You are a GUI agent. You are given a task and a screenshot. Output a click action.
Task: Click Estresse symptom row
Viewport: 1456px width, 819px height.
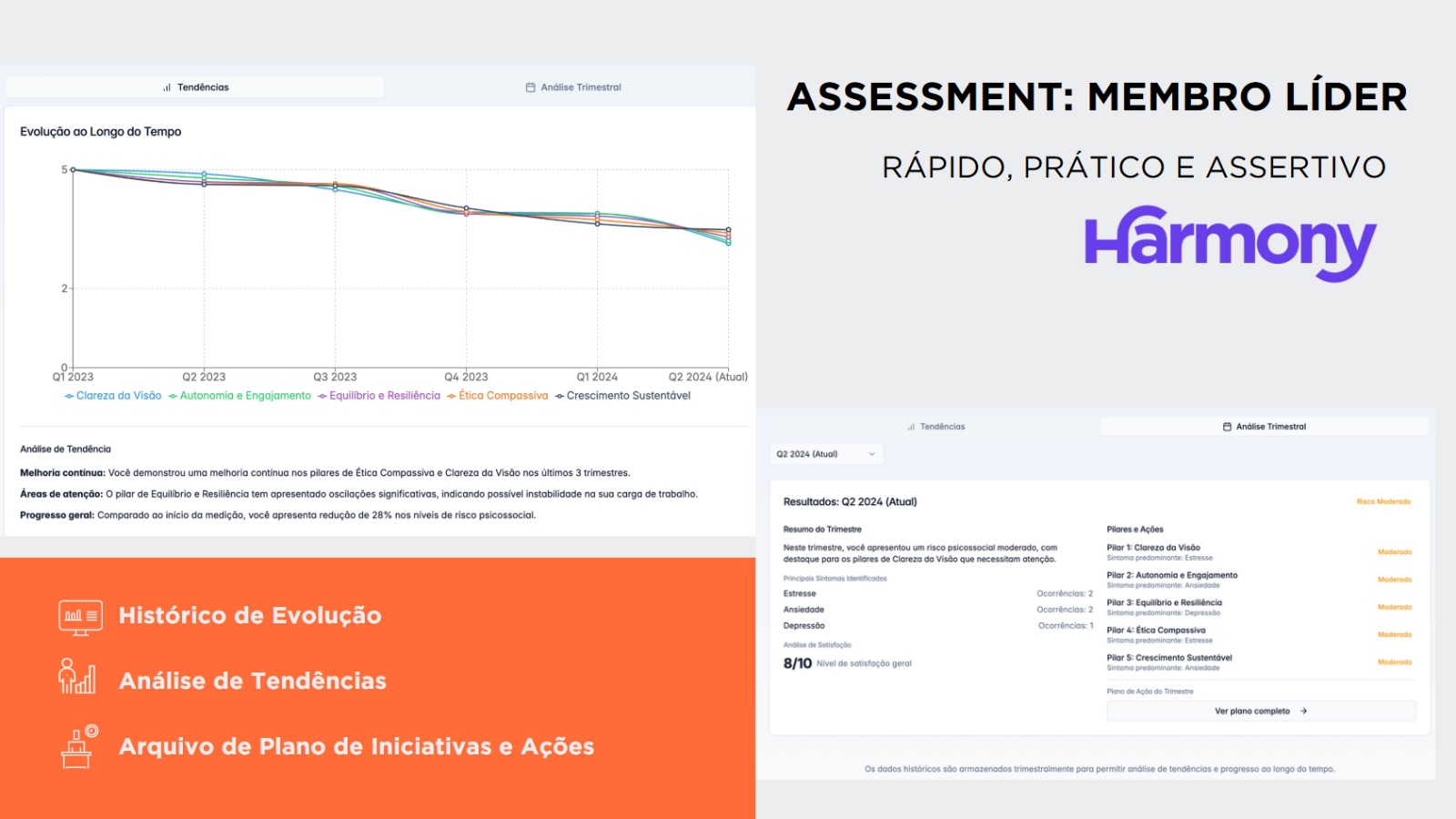click(938, 593)
